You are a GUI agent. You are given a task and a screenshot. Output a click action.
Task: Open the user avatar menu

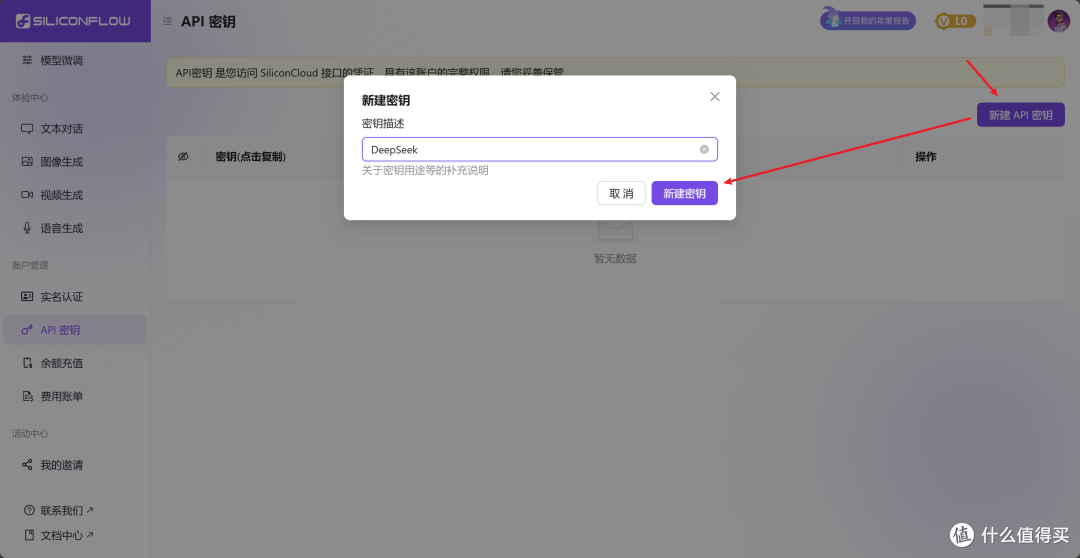coord(1058,21)
